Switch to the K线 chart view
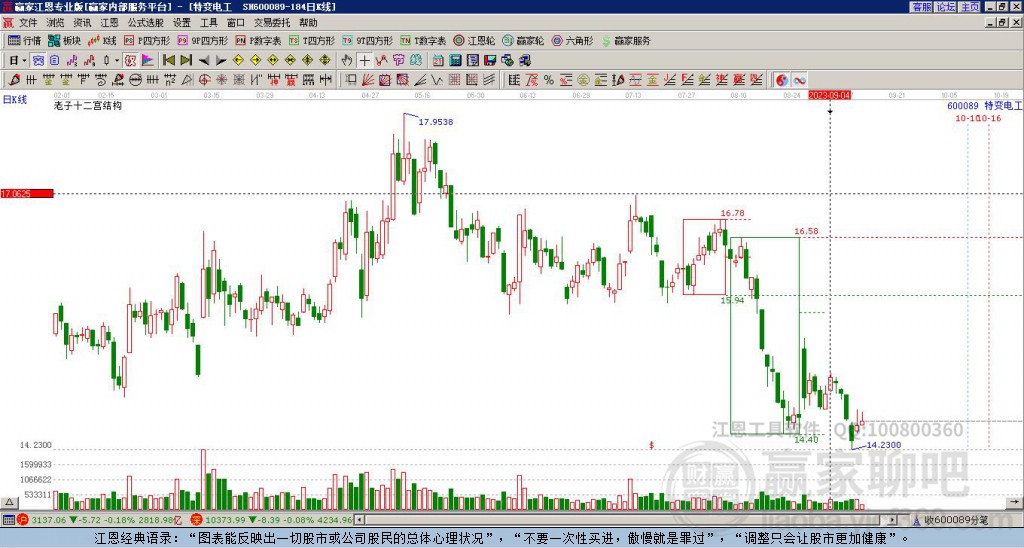 click(101, 40)
